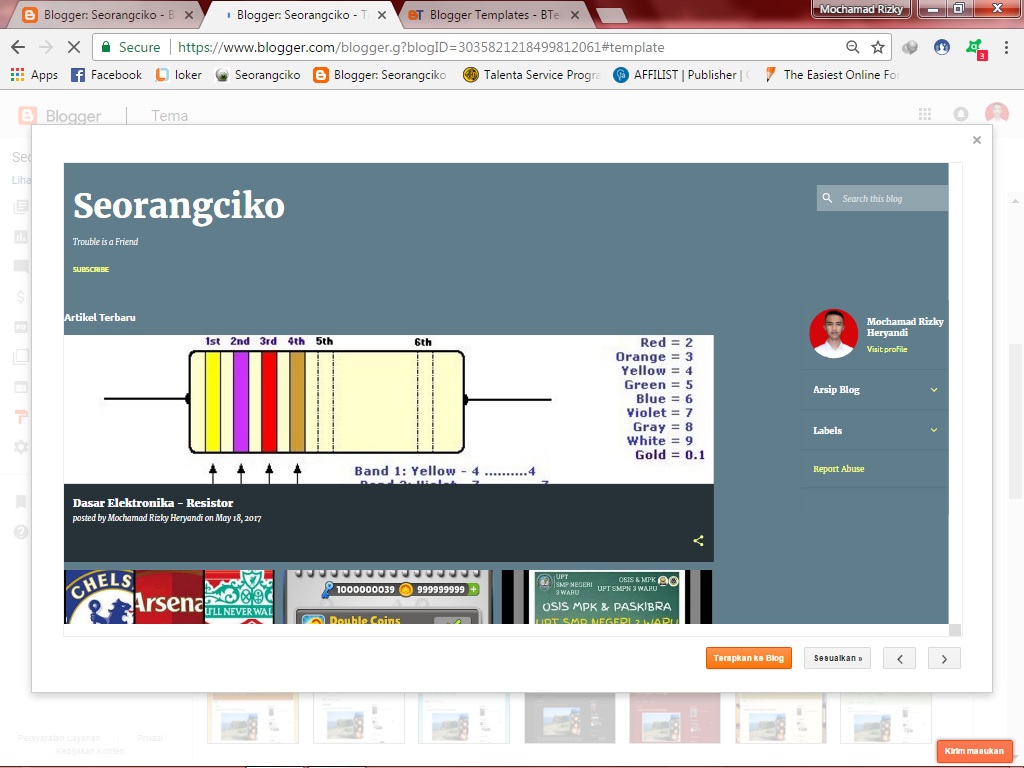Open the Facebook bookmark
The height and width of the screenshot is (768, 1024).
click(x=106, y=74)
